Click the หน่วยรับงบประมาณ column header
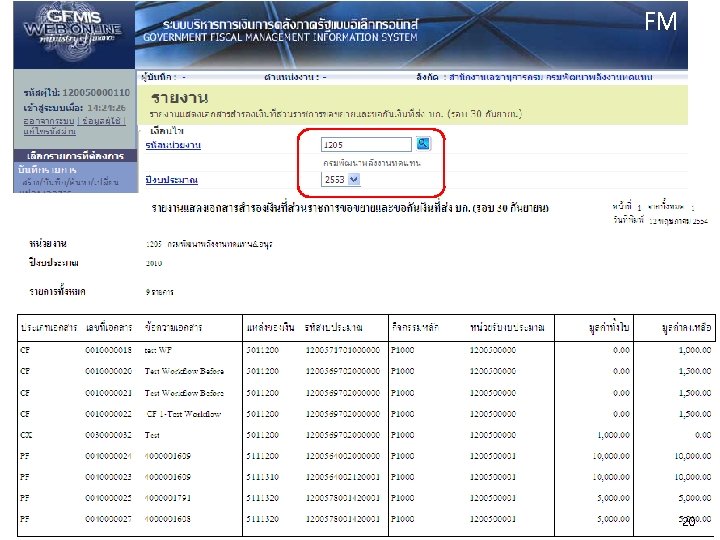 (507, 328)
